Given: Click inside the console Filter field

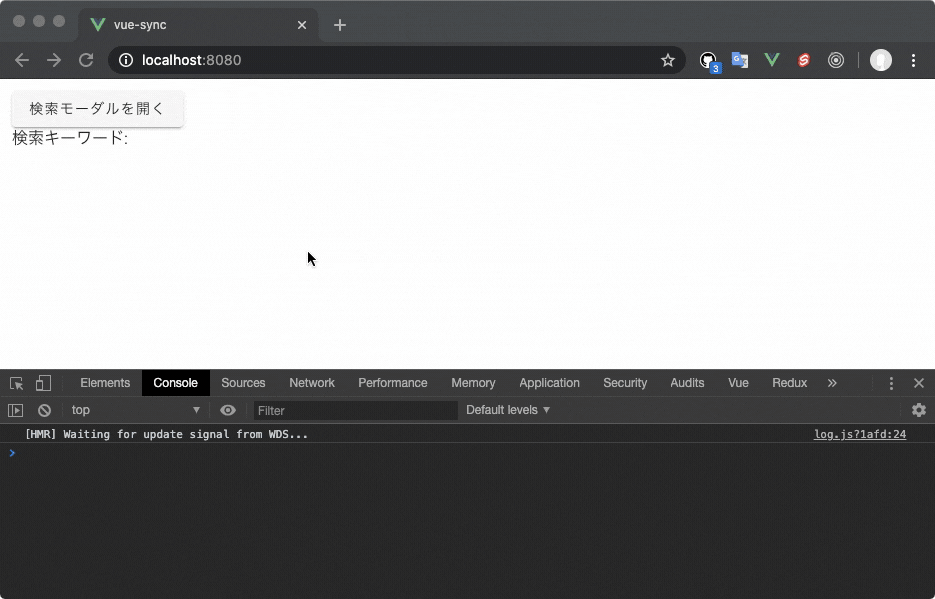Looking at the screenshot, I should click(355, 410).
